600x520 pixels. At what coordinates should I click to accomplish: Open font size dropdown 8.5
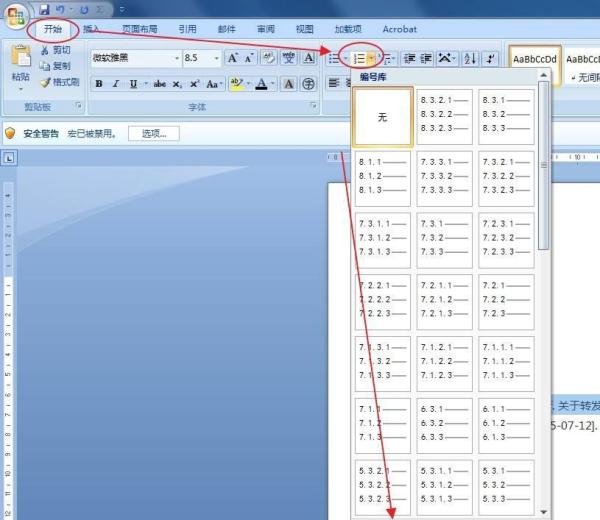[x=217, y=58]
